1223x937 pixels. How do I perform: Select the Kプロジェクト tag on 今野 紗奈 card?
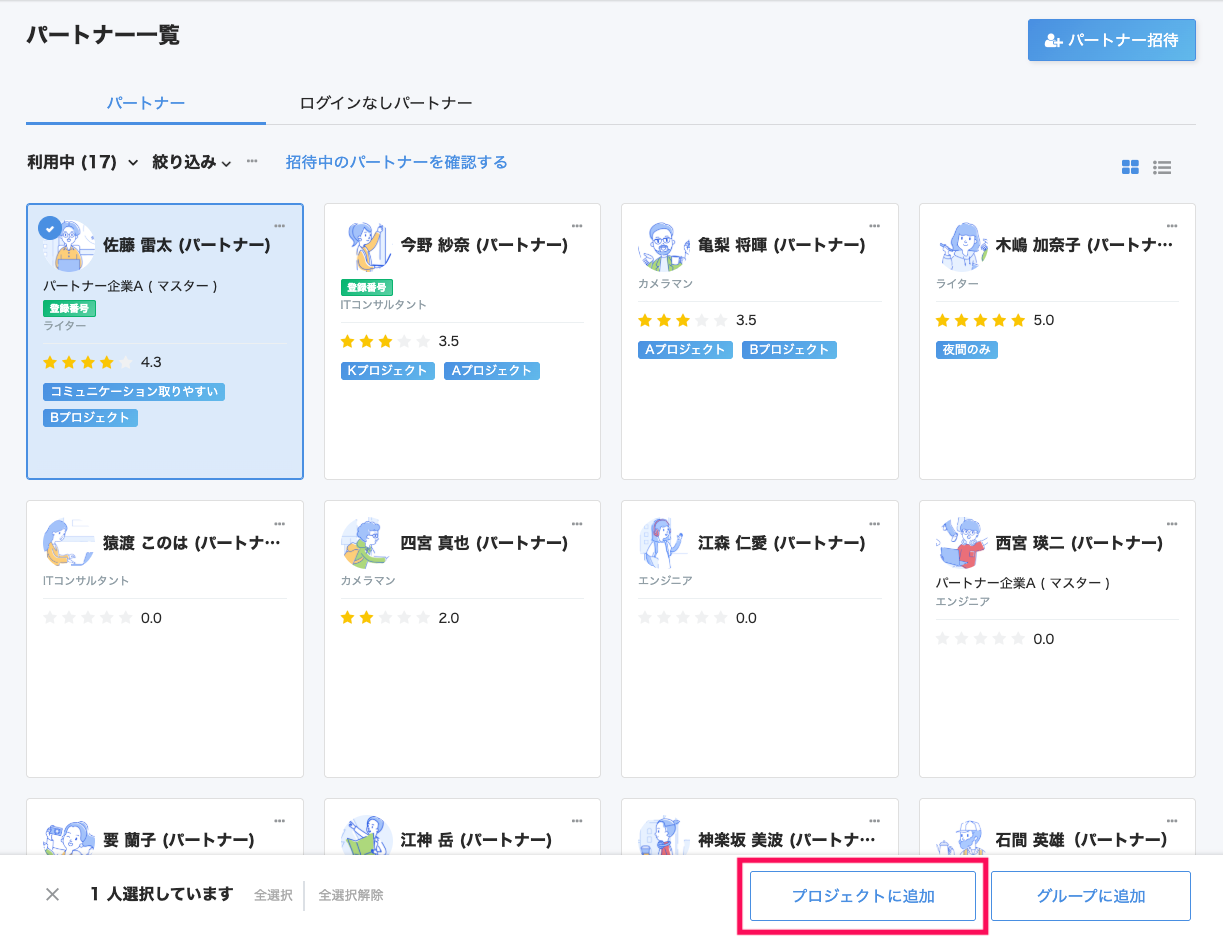(388, 371)
